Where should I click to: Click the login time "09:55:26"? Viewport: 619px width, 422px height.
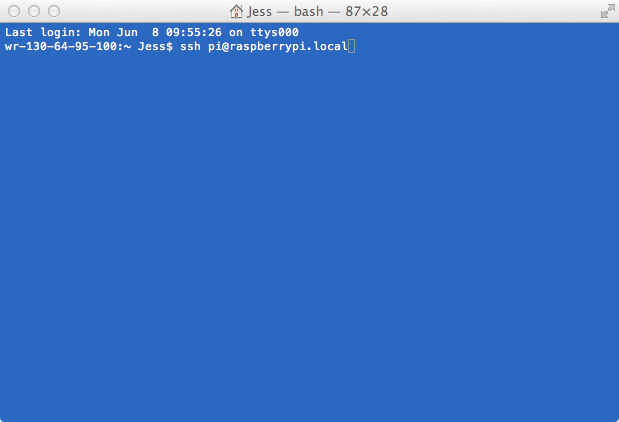pos(194,32)
